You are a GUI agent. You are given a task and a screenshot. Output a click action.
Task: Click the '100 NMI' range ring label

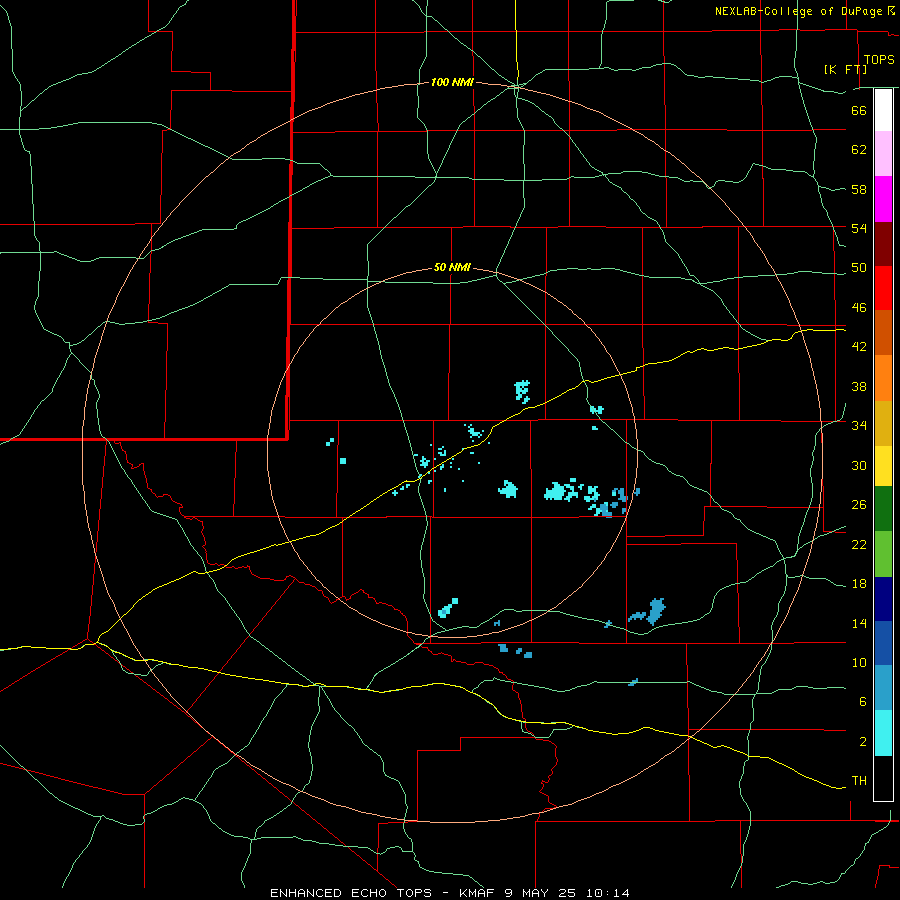click(x=452, y=83)
